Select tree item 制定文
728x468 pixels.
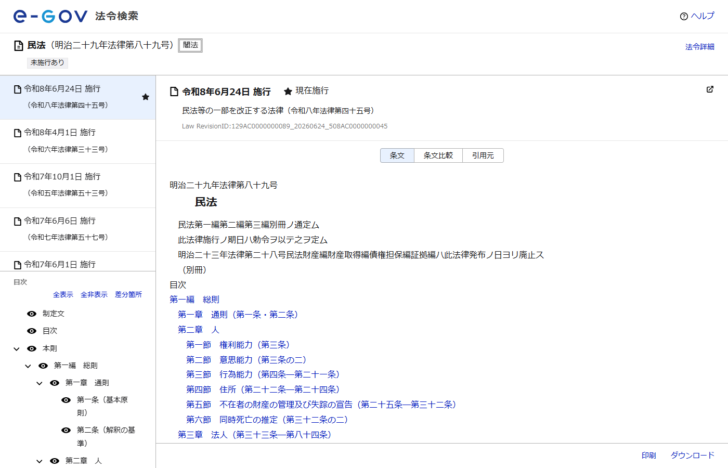(53, 314)
